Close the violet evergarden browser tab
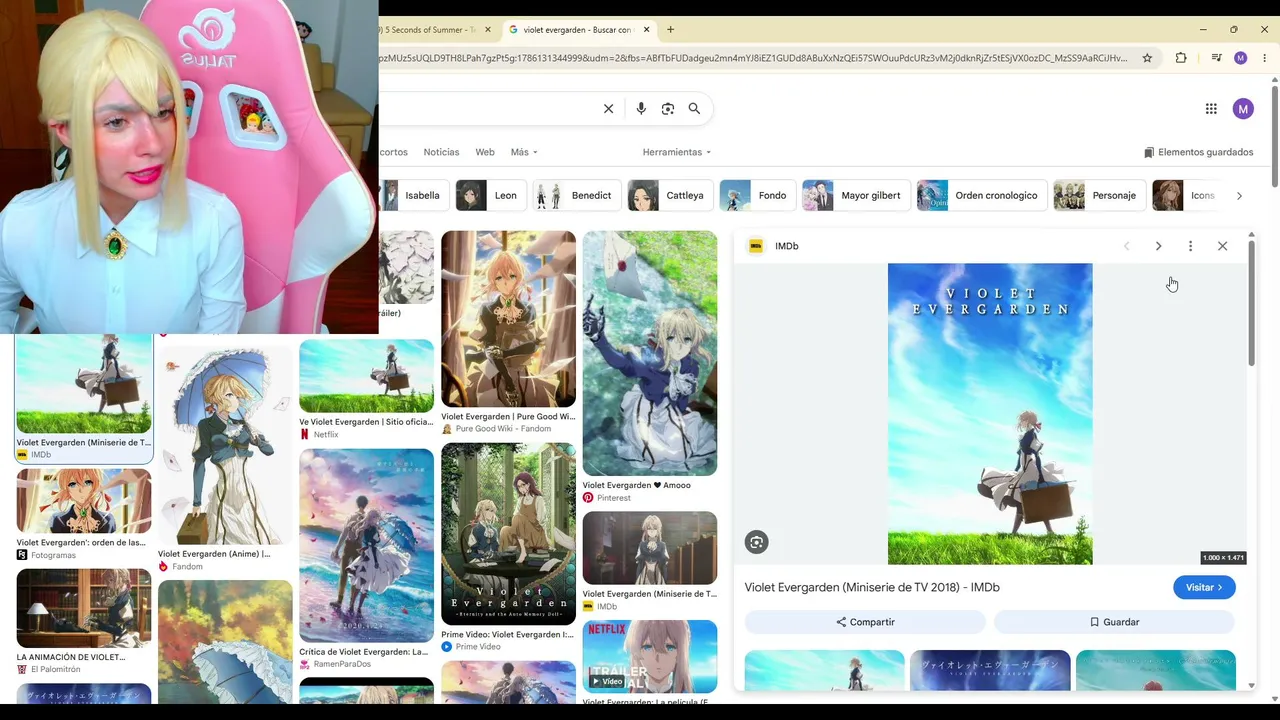 (647, 30)
